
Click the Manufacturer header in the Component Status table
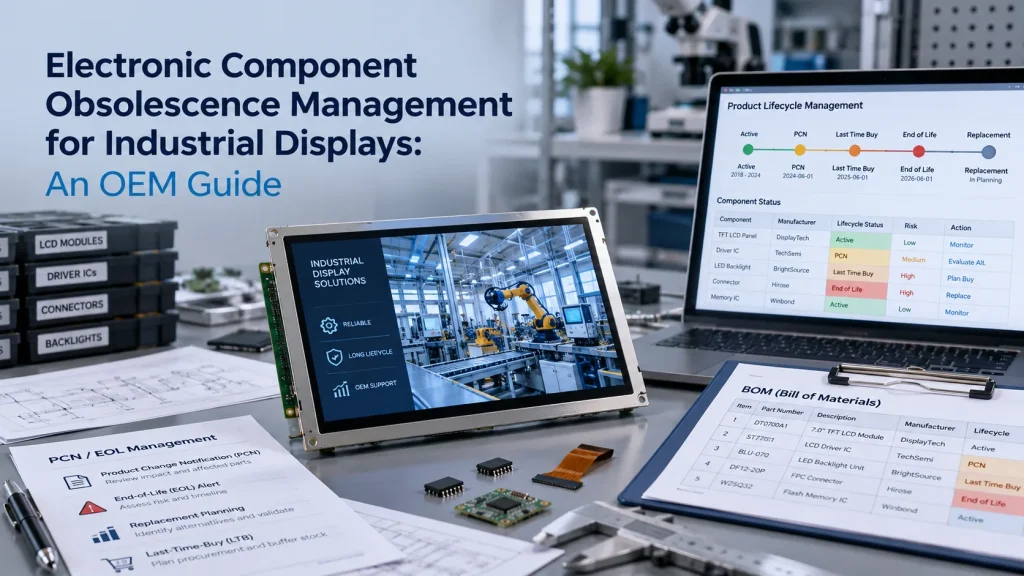click(796, 222)
